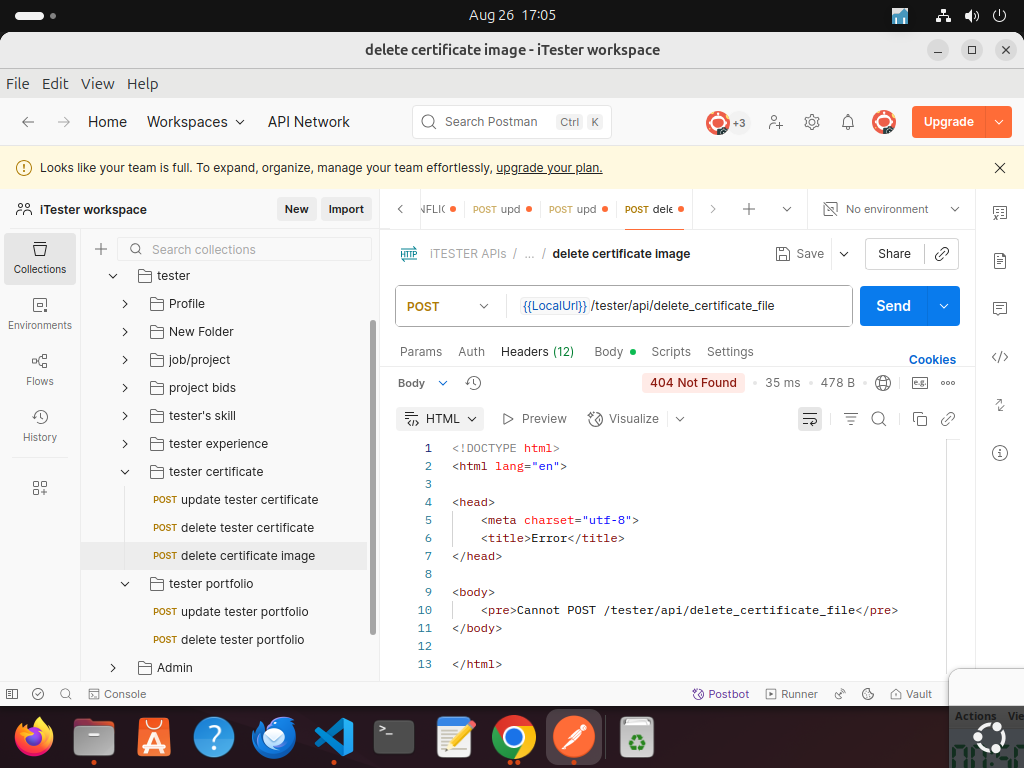Open the View menu
The height and width of the screenshot is (768, 1024).
pos(98,84)
